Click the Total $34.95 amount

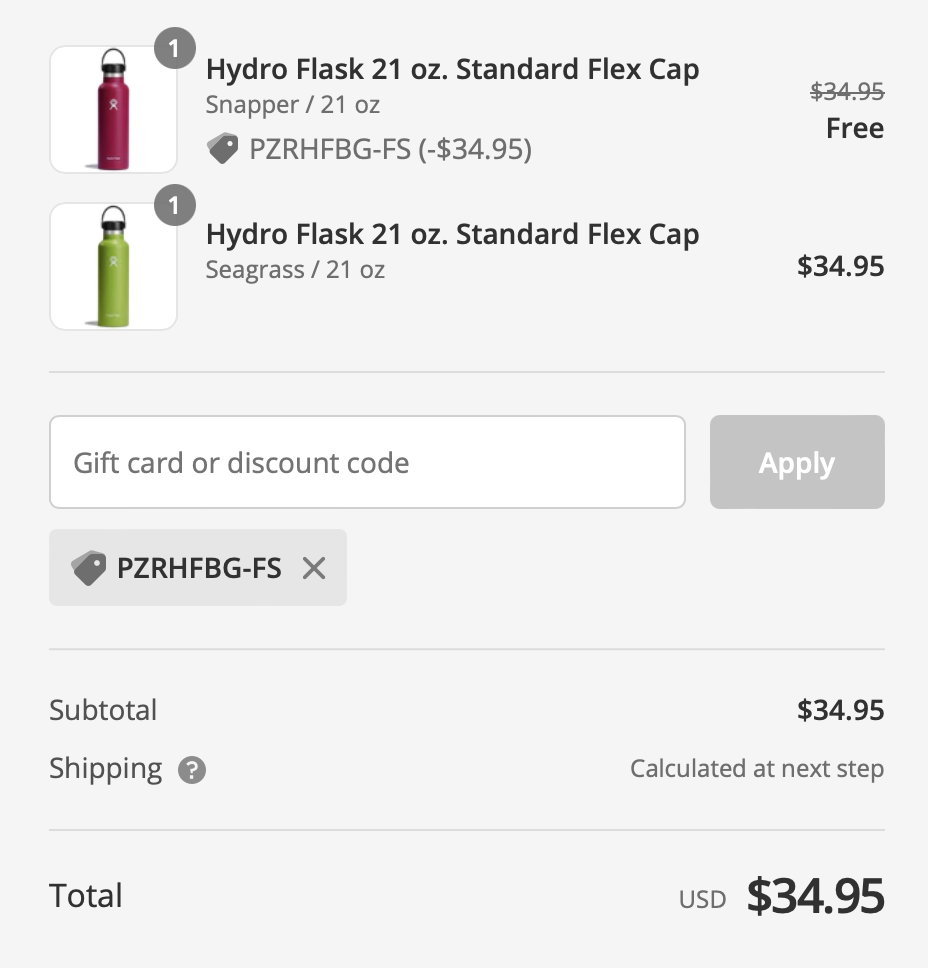pyautogui.click(x=814, y=897)
